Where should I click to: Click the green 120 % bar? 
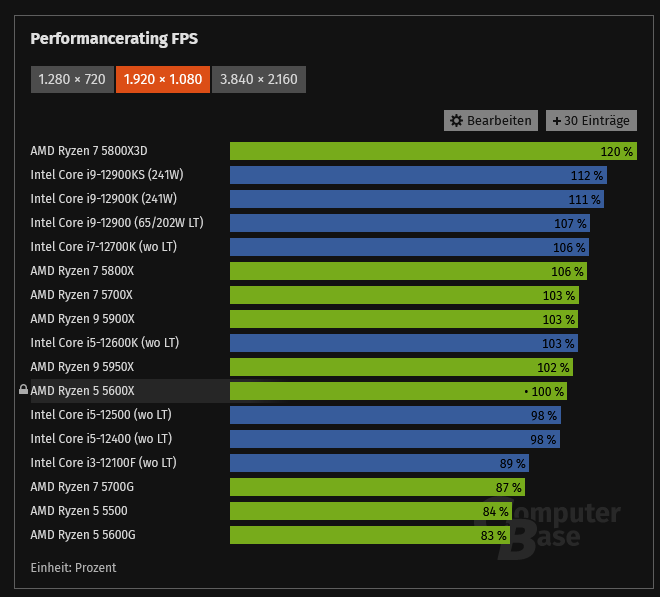433,151
